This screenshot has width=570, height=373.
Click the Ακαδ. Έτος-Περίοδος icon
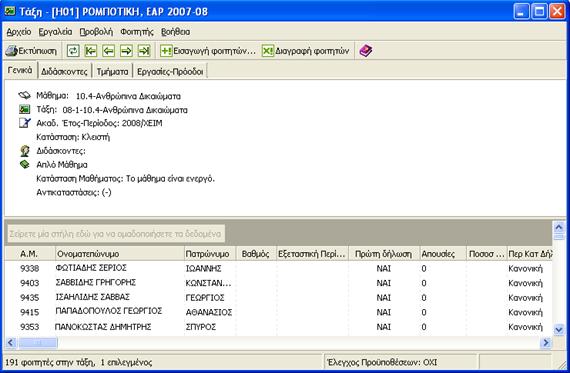pos(25,123)
